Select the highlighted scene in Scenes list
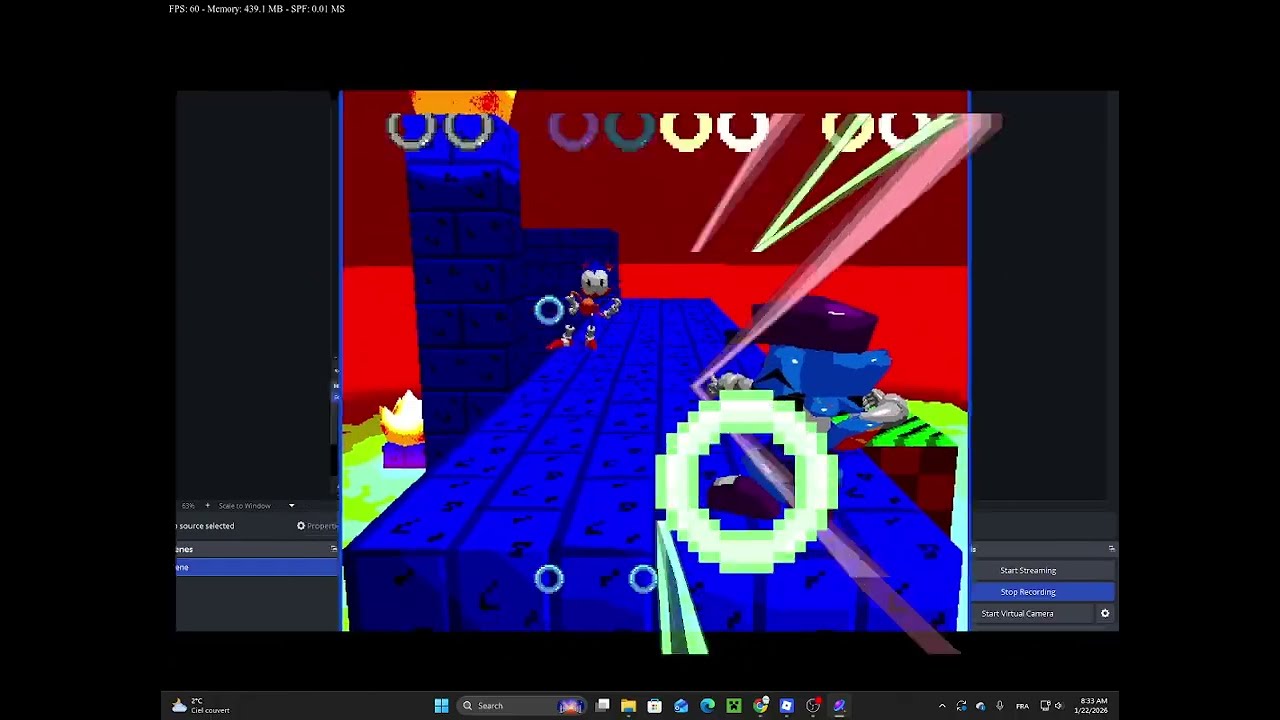Screen dimensions: 1280x720 [x=257, y=567]
